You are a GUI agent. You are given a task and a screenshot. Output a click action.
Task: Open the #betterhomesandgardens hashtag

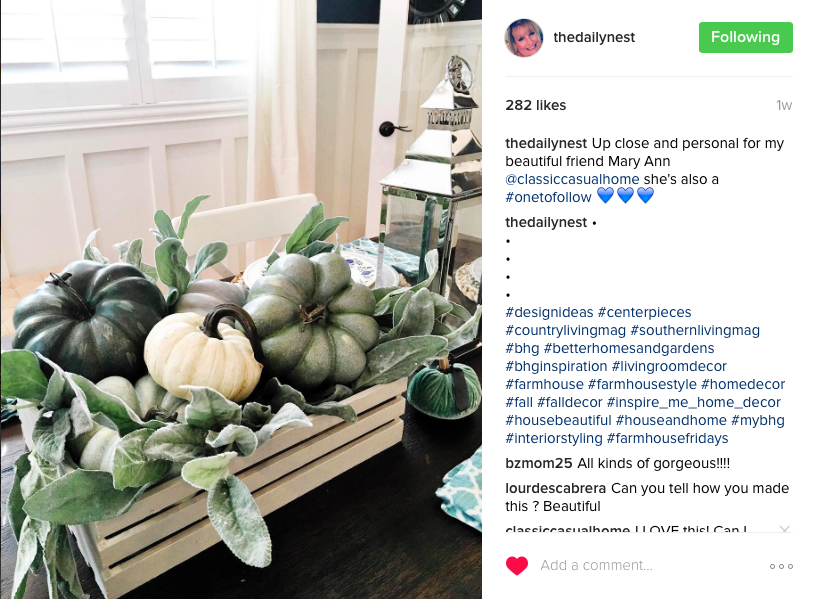(629, 348)
